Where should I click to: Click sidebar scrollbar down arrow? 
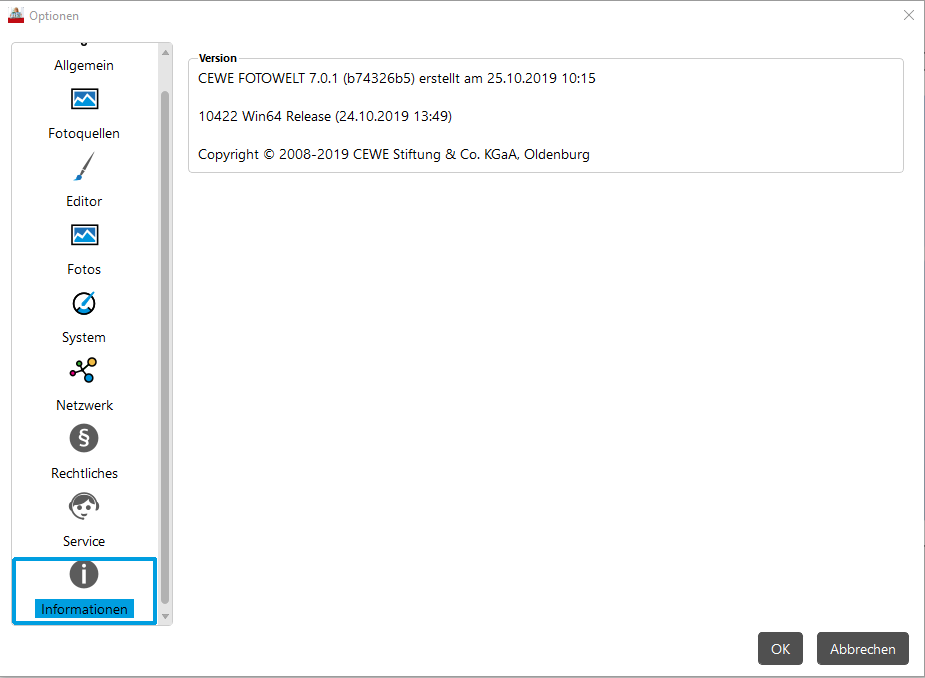[x=165, y=616]
